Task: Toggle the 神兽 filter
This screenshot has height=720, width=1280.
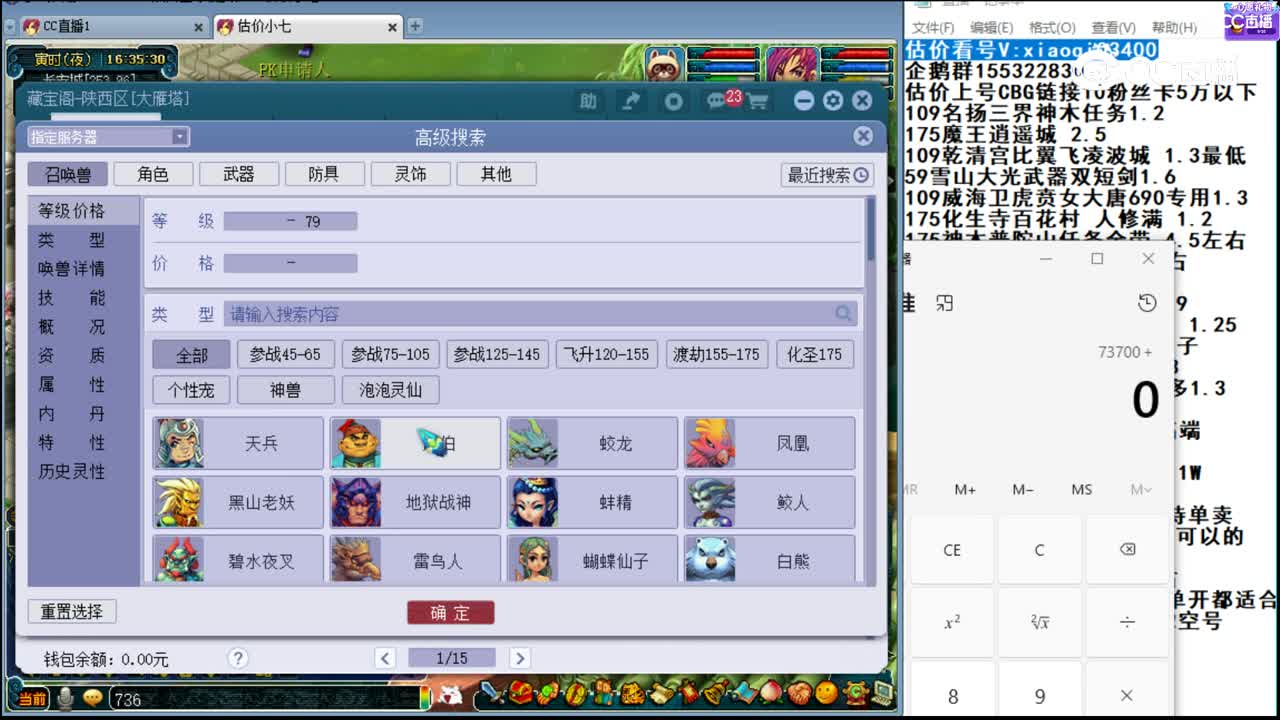Action: tap(286, 390)
